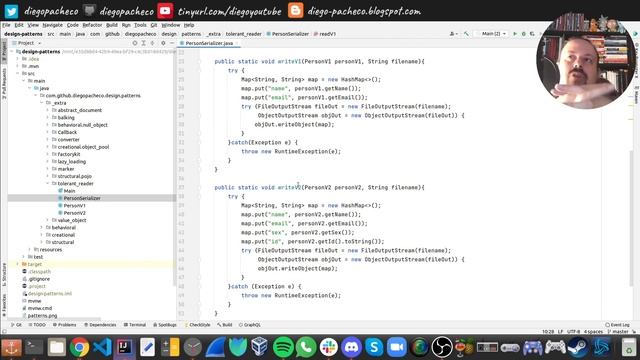Viewport: 640px width, 360px height.
Task: Open the SpotBugs tool window
Action: (165, 325)
